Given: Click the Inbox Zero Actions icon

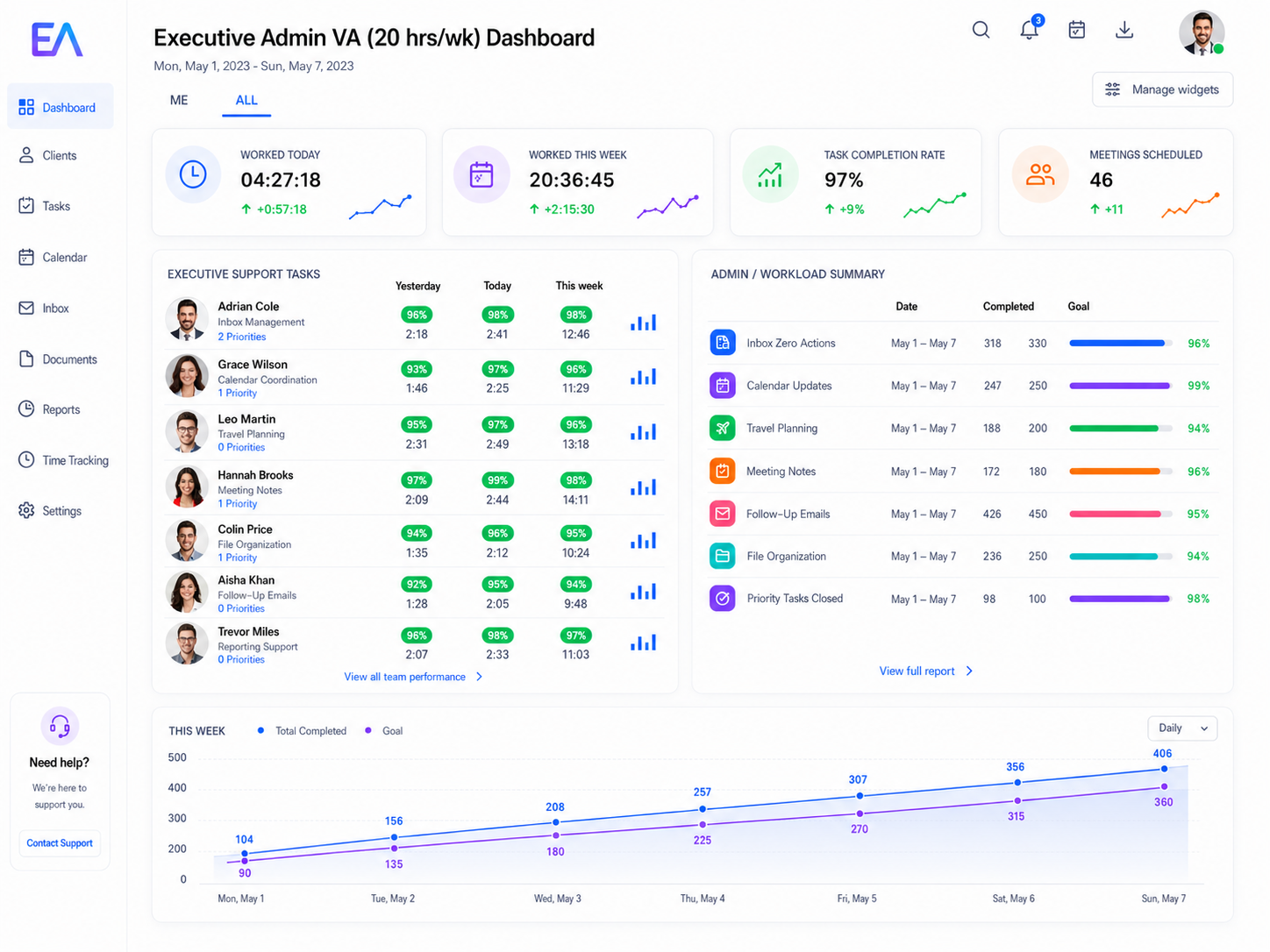Looking at the screenshot, I should (723, 343).
